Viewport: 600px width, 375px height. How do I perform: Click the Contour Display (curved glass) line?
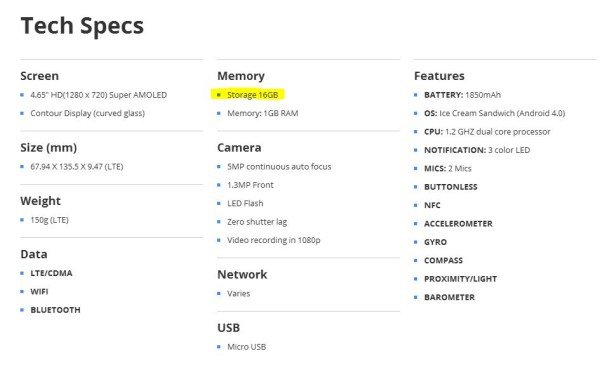click(87, 113)
